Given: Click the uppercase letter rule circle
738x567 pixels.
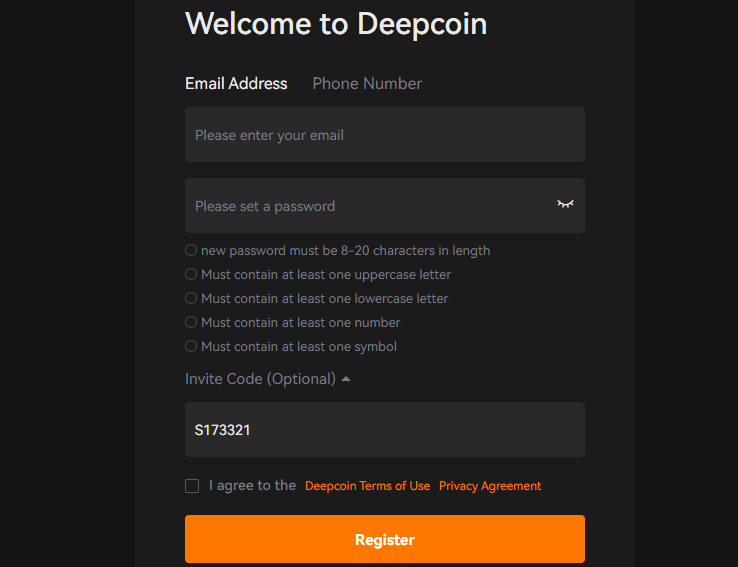Looking at the screenshot, I should (191, 274).
